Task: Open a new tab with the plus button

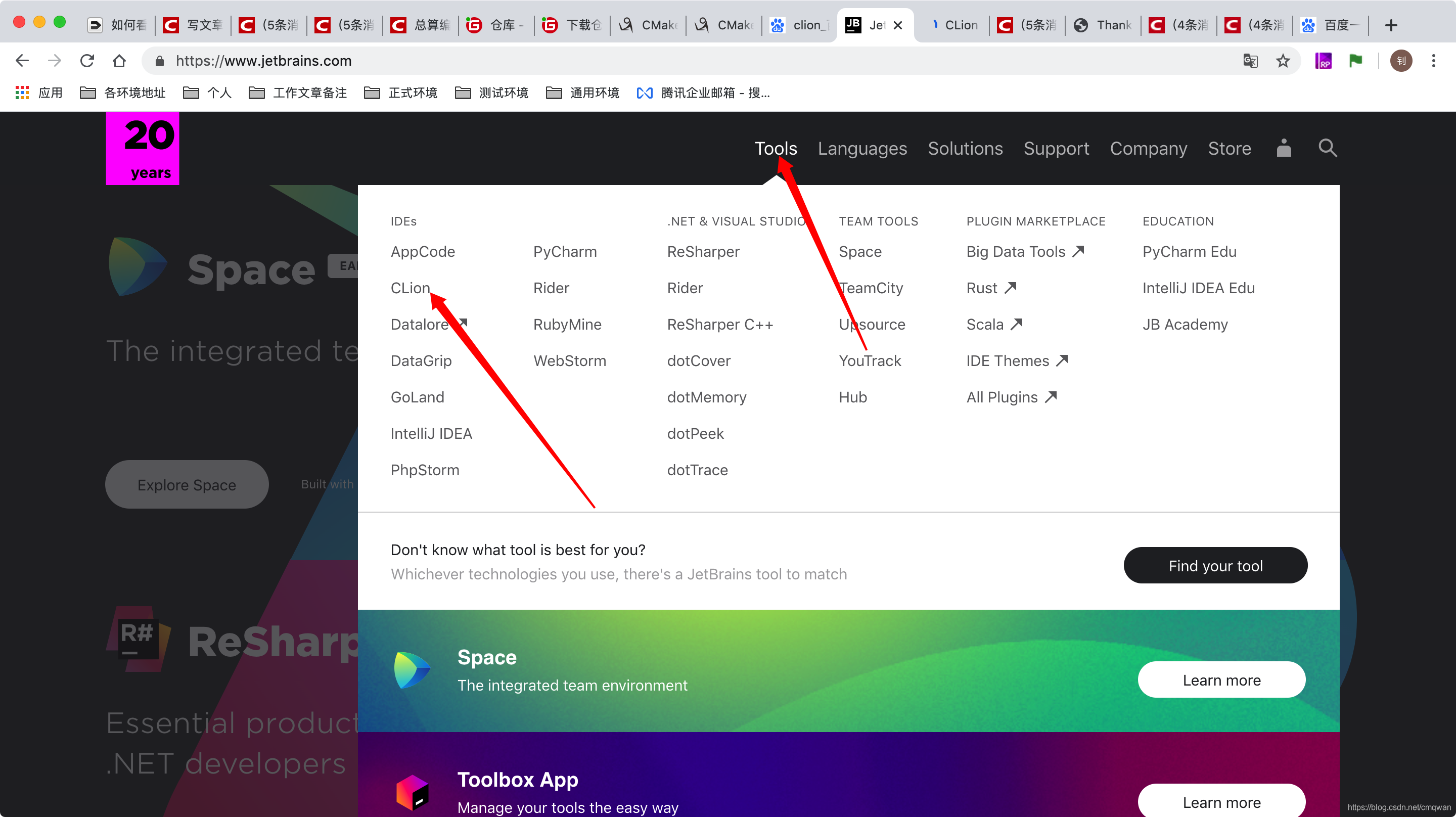Action: tap(1392, 25)
